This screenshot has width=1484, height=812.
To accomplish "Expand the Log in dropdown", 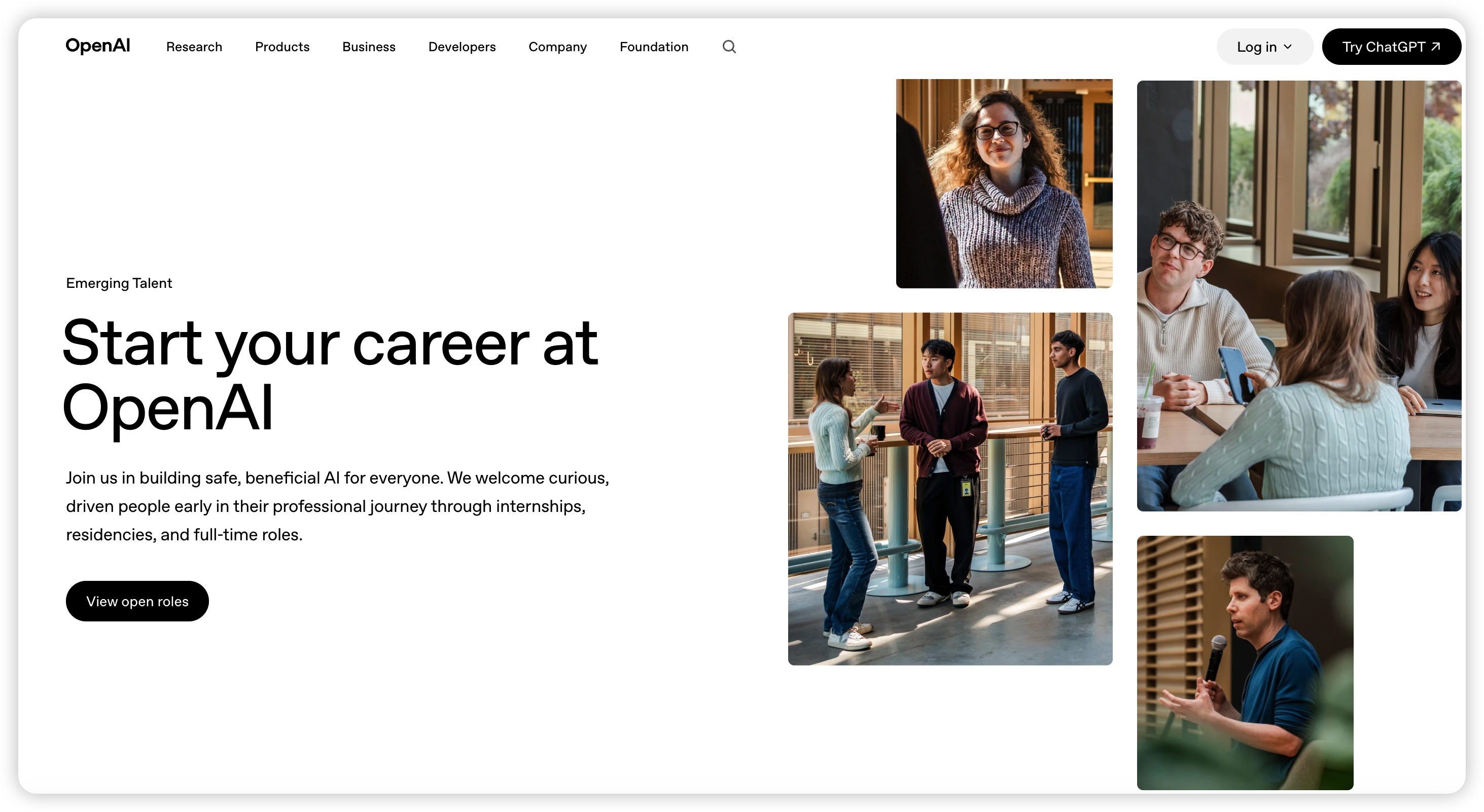I will (x=1264, y=47).
